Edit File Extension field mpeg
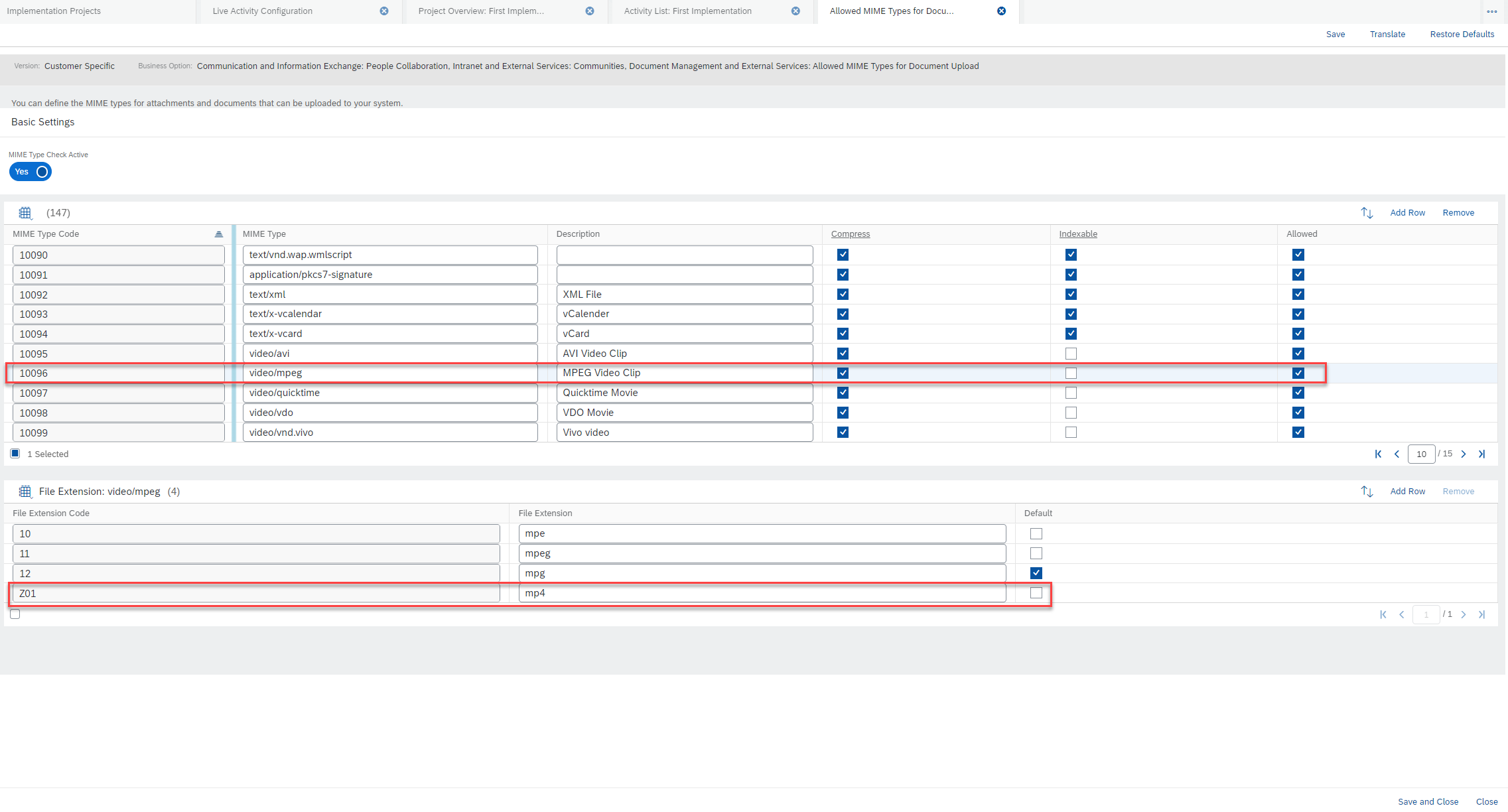 coord(762,553)
